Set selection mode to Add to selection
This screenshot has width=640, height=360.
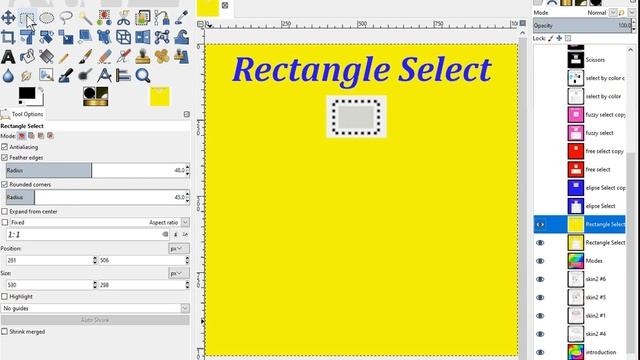[x=31, y=136]
